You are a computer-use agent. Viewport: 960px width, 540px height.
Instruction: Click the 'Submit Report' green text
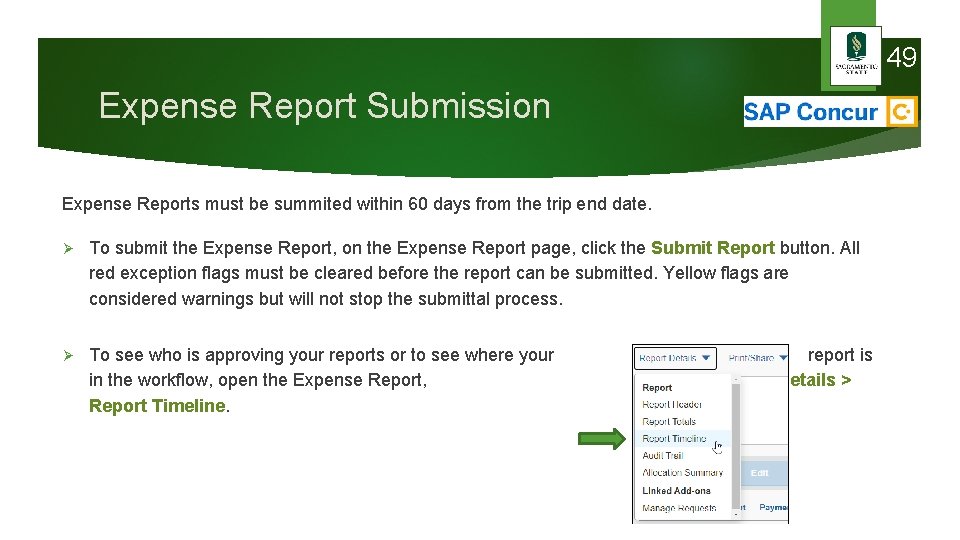713,248
